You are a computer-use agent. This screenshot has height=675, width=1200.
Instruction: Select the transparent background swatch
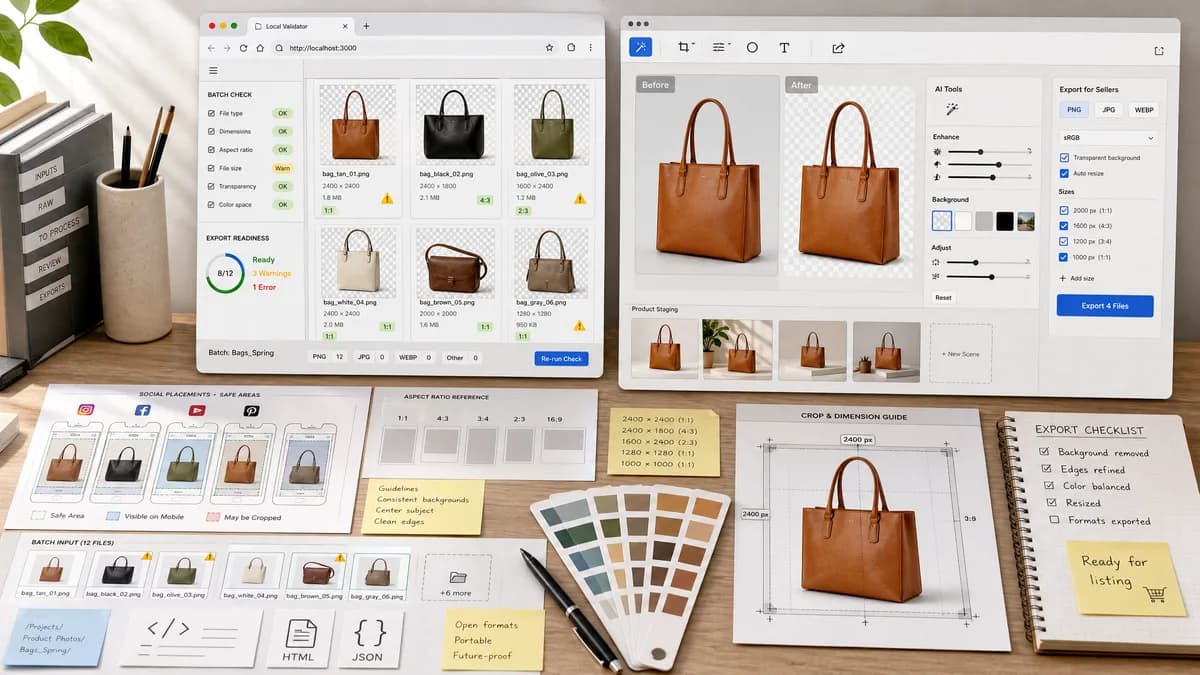click(941, 221)
